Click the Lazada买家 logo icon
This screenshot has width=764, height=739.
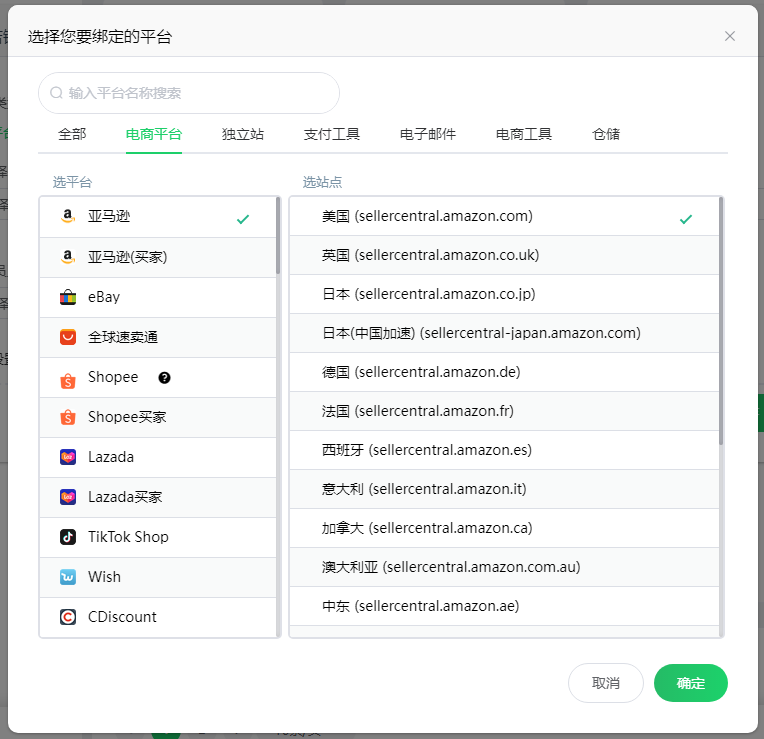click(x=68, y=497)
